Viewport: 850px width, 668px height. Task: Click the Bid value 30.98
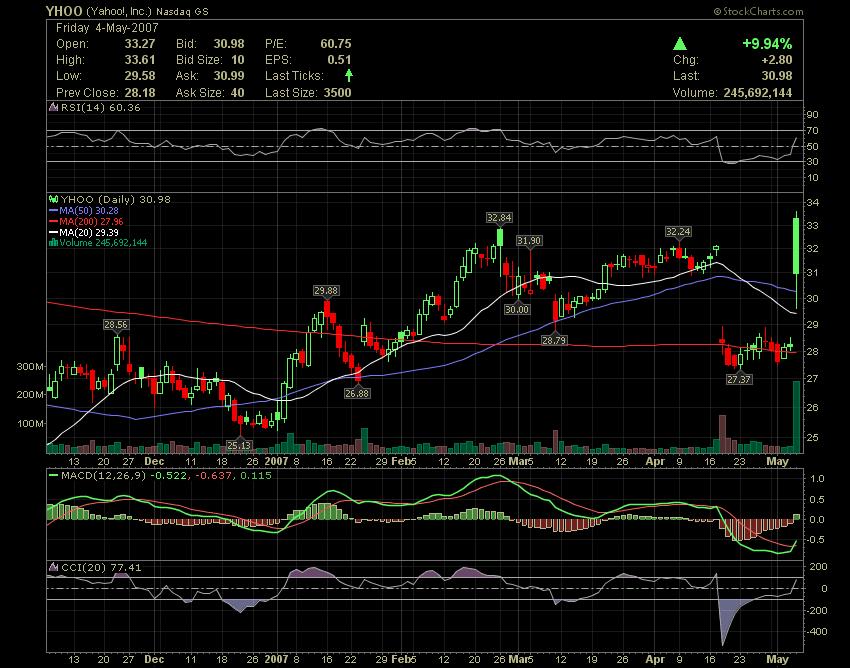click(x=229, y=44)
